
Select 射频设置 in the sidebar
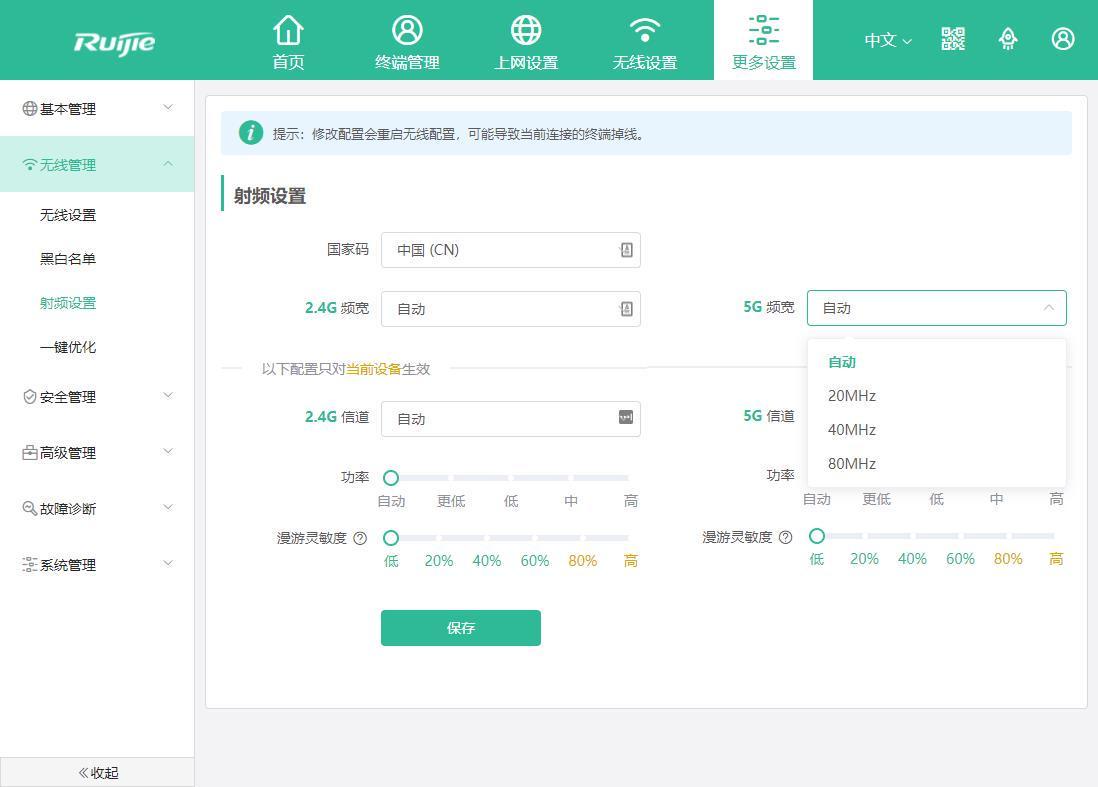pos(68,303)
